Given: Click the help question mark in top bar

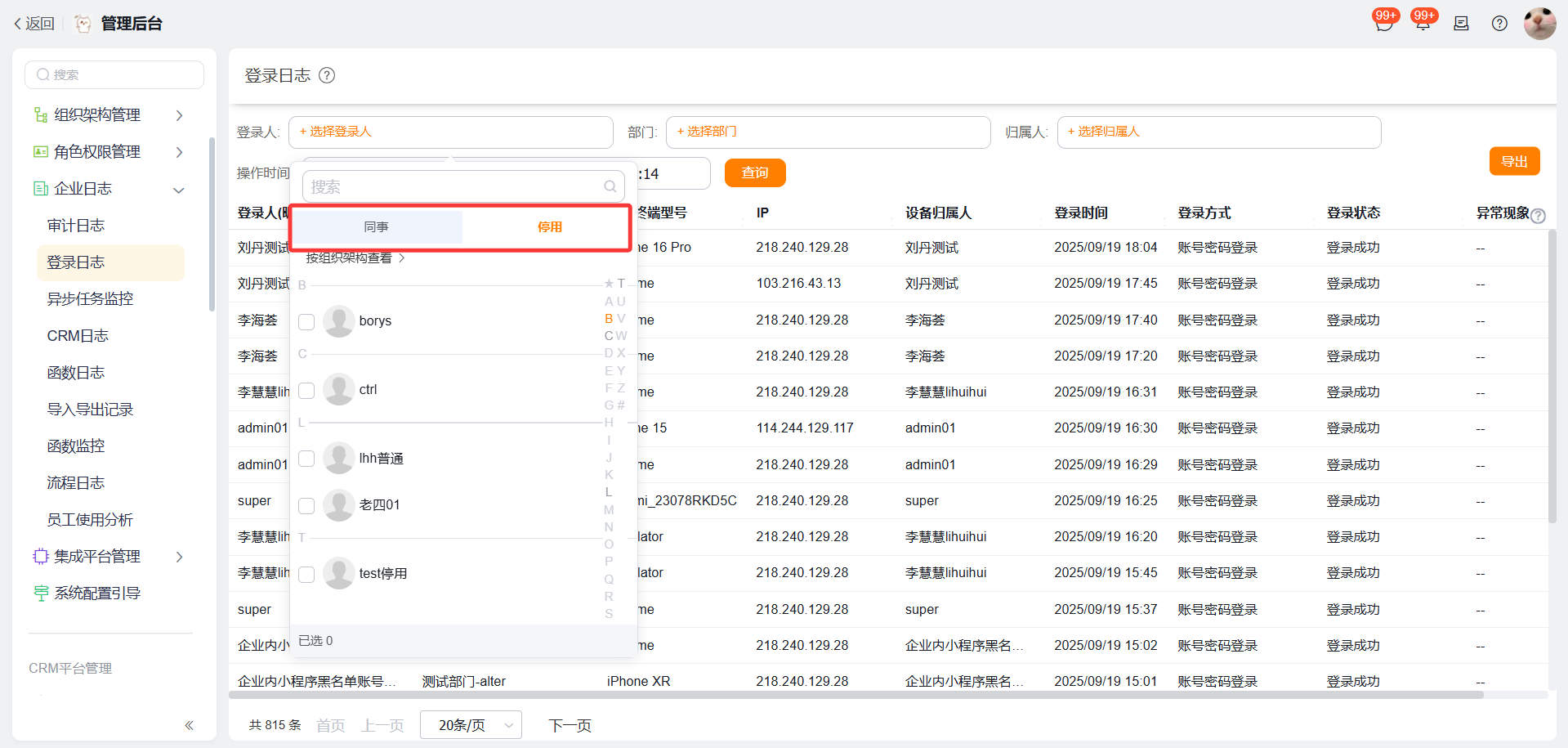Looking at the screenshot, I should pyautogui.click(x=1499, y=24).
